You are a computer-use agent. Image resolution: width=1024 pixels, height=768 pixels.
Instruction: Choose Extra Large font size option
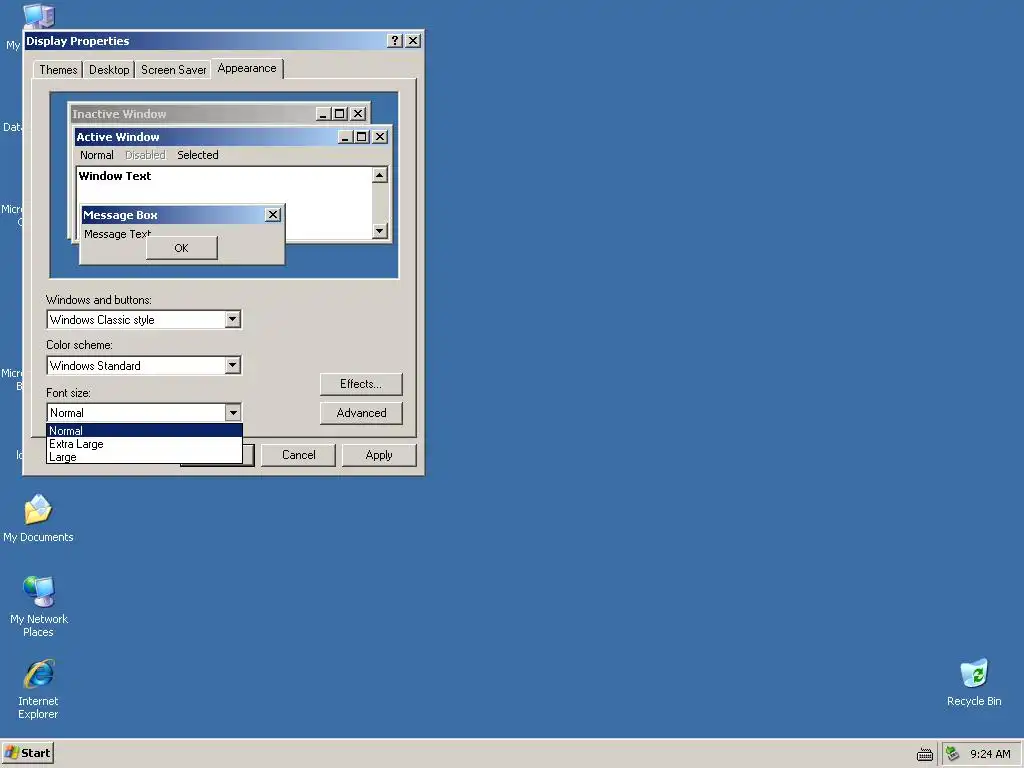click(x=144, y=444)
